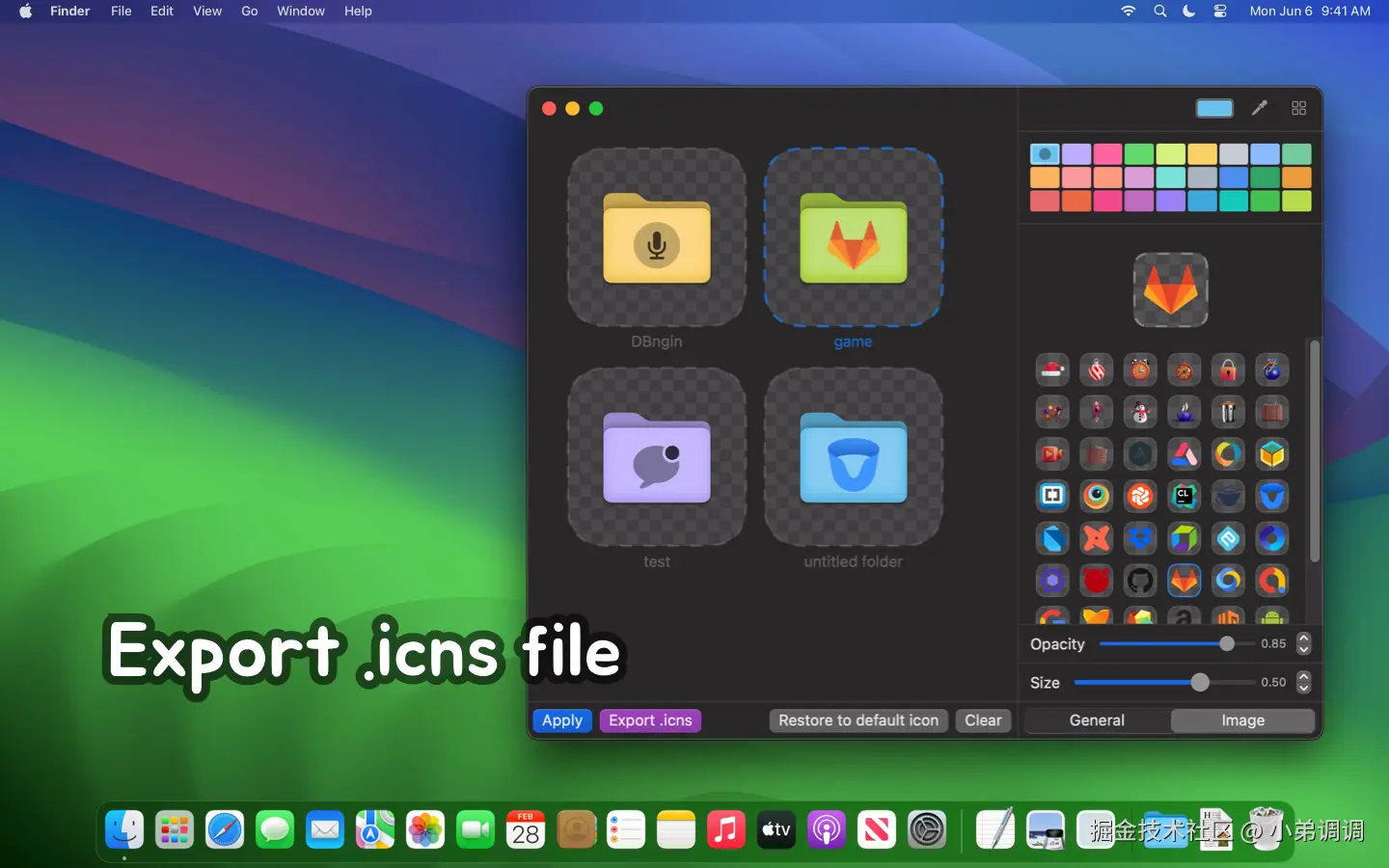Click Restore to default icon
The height and width of the screenshot is (868, 1389).
[858, 720]
